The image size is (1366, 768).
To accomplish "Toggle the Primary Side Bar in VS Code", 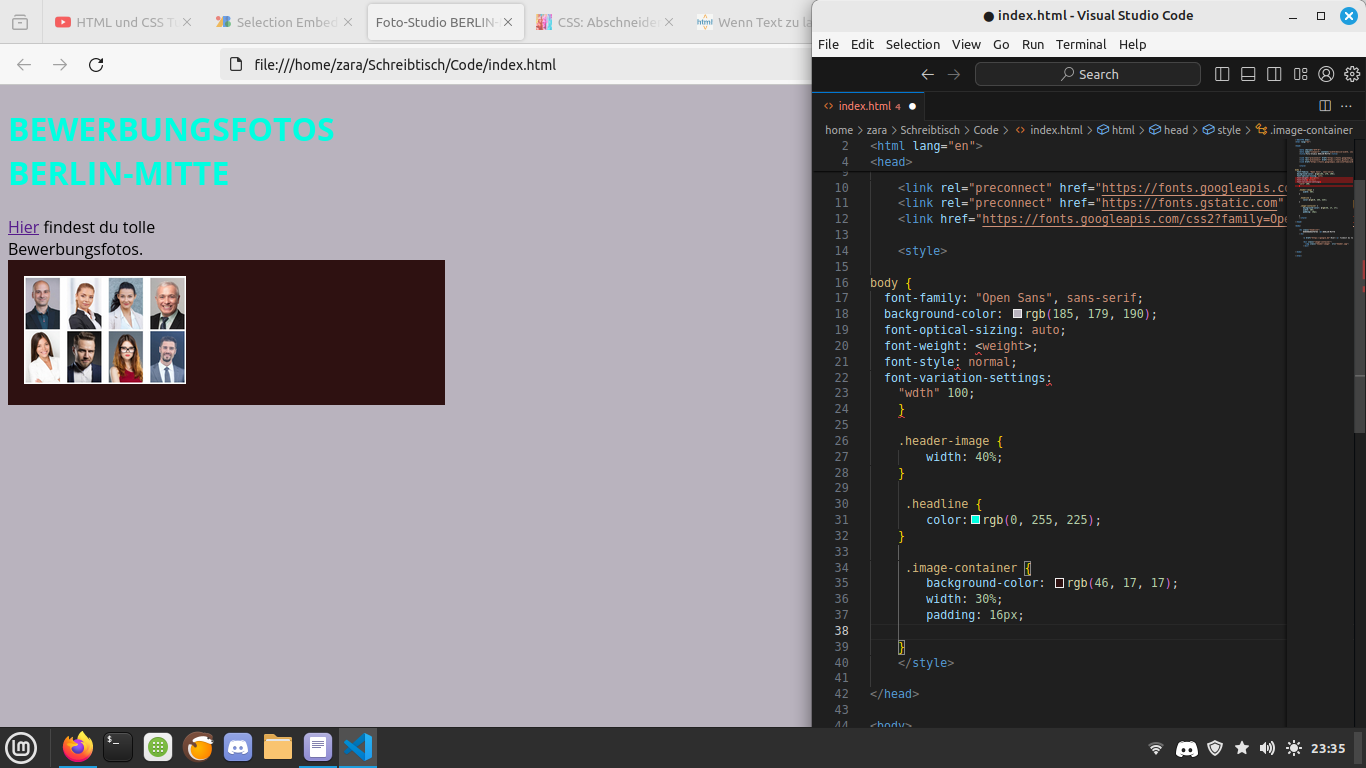I will [1222, 74].
